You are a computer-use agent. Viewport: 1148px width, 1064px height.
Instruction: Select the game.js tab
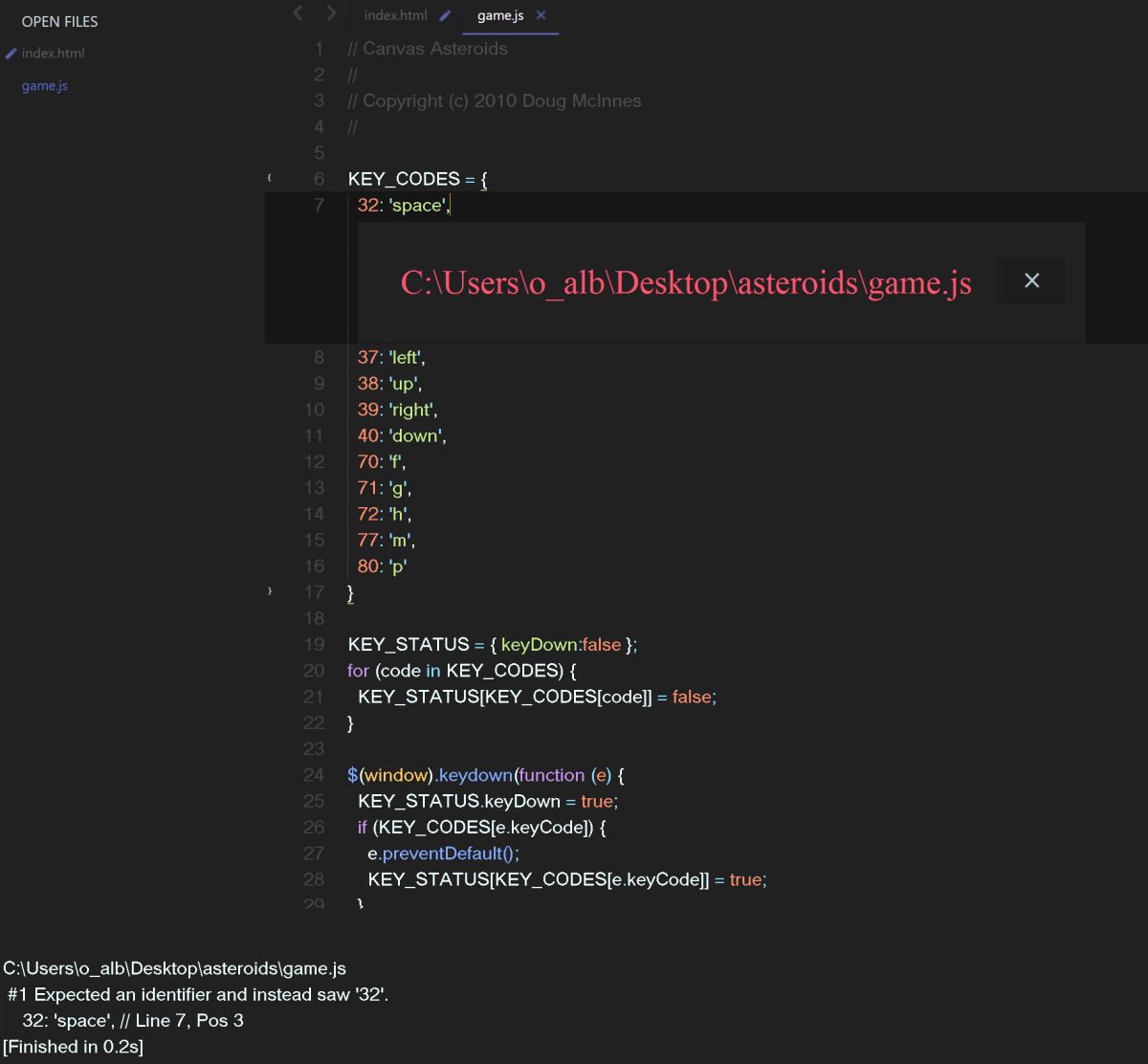500,15
